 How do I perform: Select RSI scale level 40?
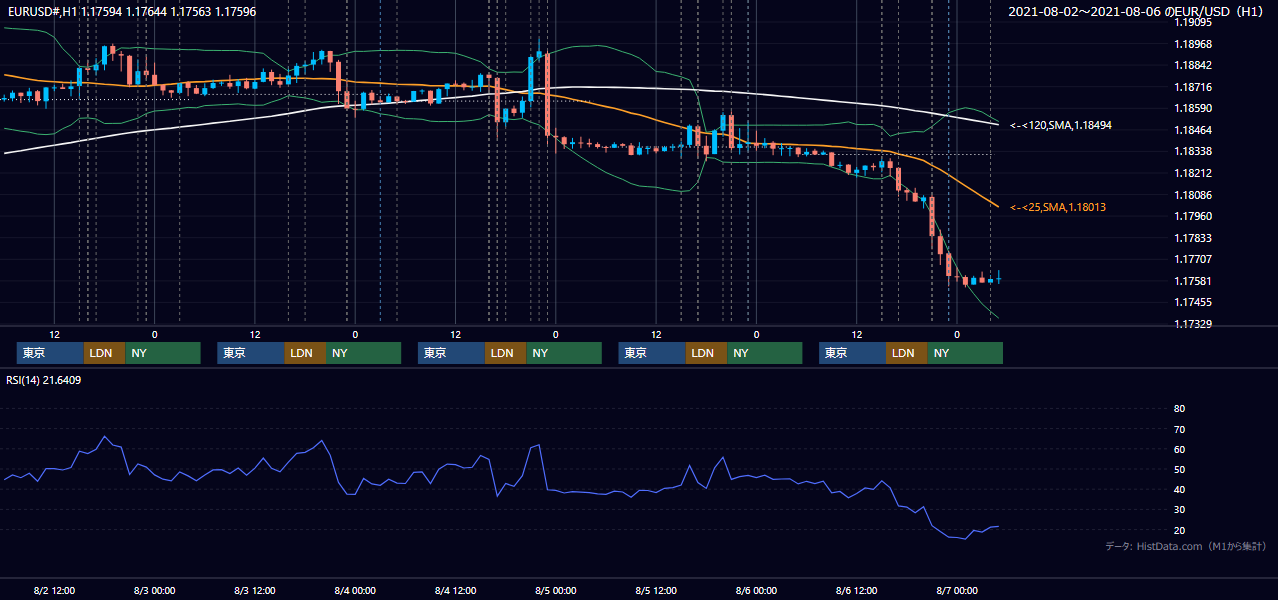coord(1179,489)
